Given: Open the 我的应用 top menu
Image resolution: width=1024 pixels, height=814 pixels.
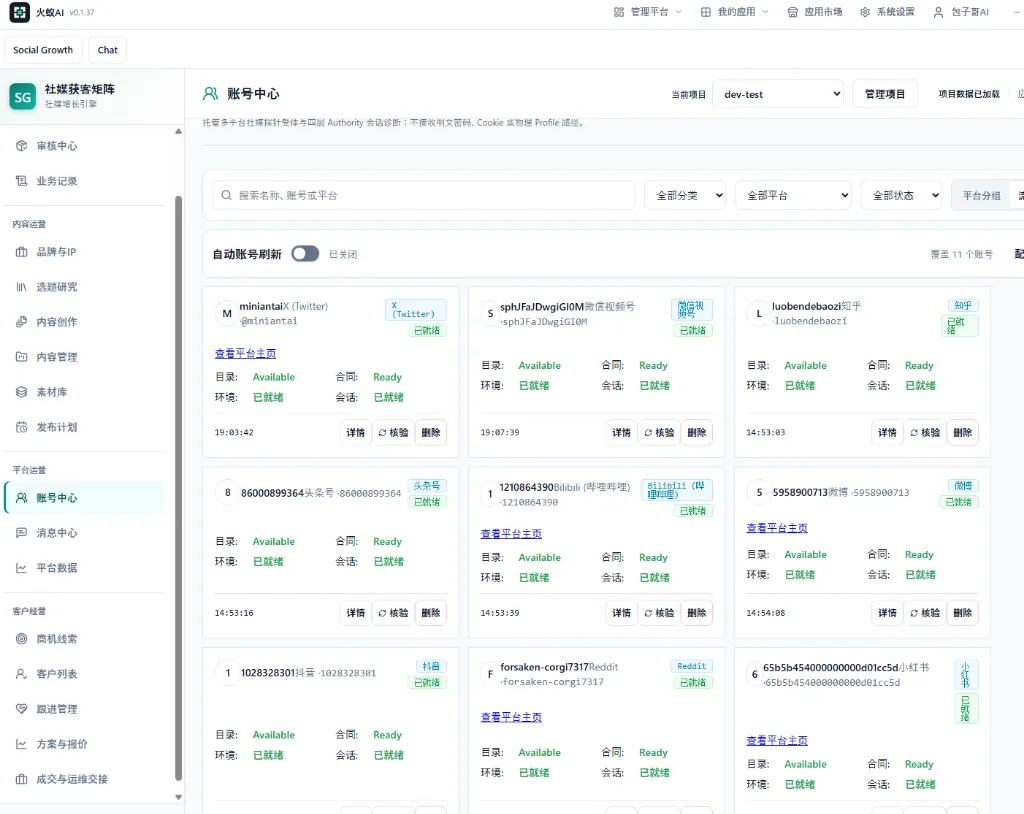Looking at the screenshot, I should pyautogui.click(x=735, y=12).
